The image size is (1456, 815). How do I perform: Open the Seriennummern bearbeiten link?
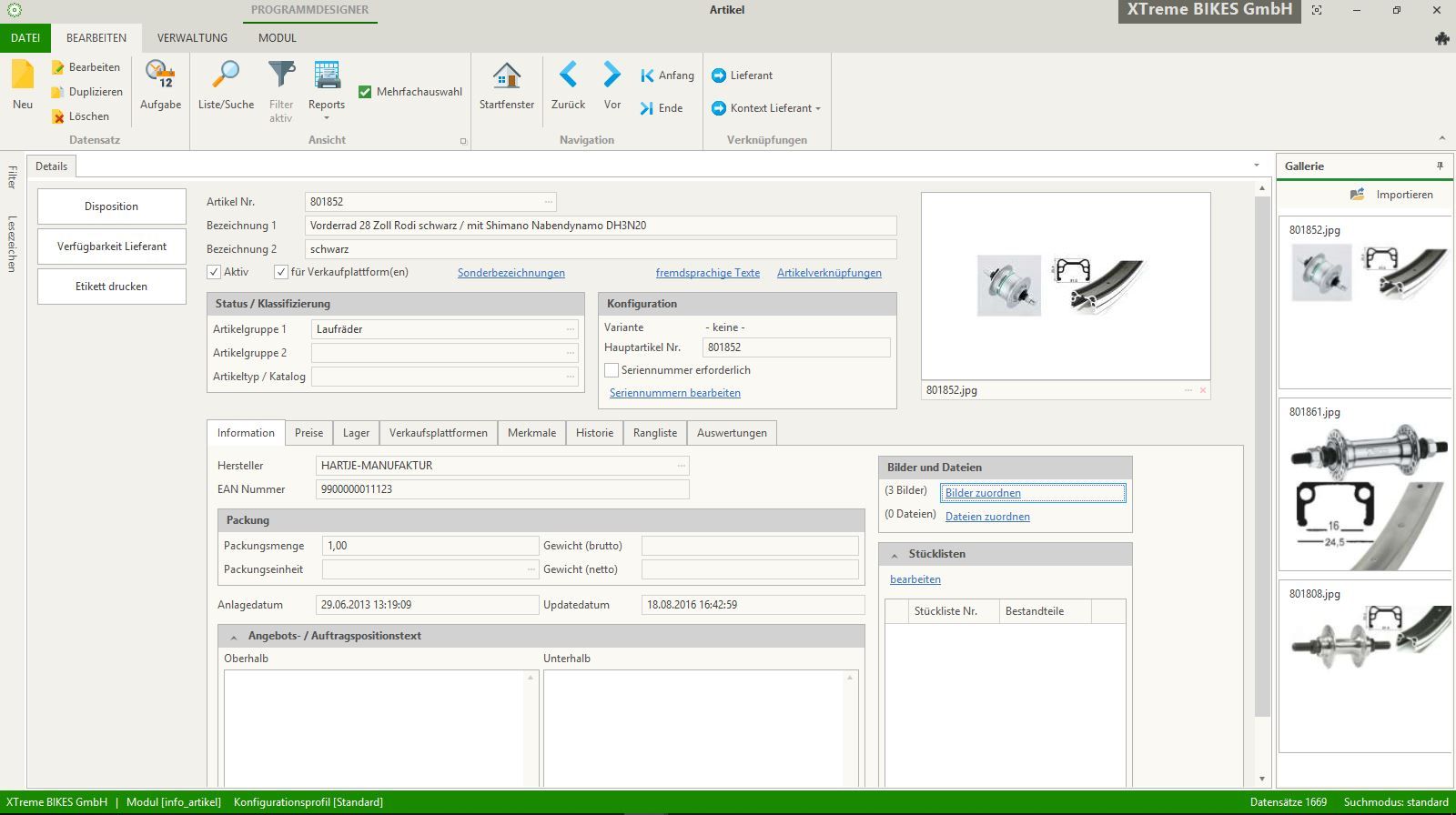tap(674, 393)
